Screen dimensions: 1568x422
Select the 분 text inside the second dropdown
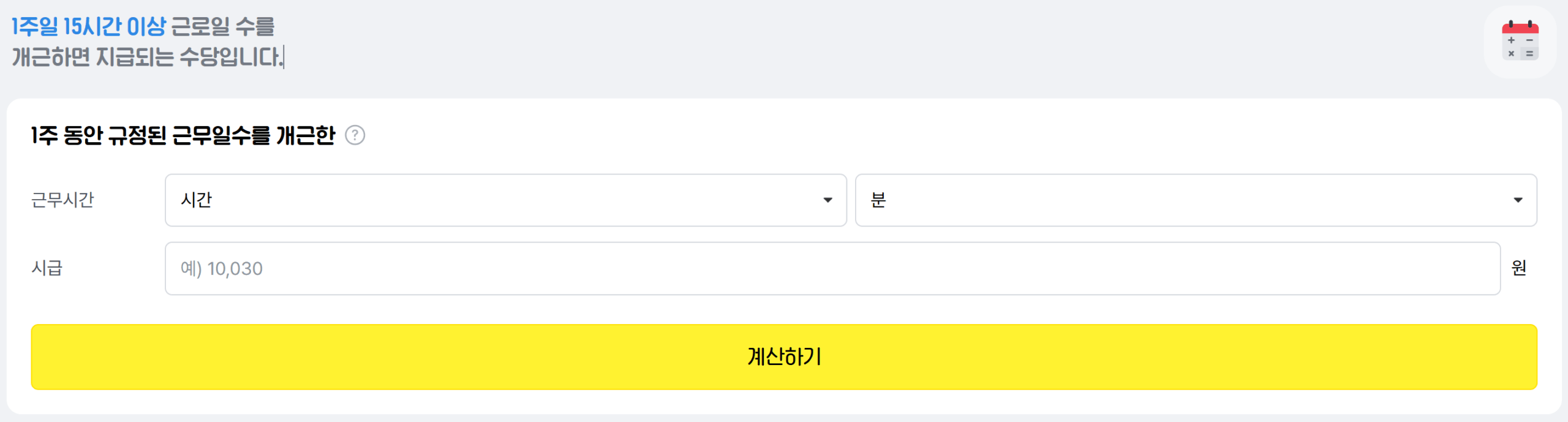878,200
